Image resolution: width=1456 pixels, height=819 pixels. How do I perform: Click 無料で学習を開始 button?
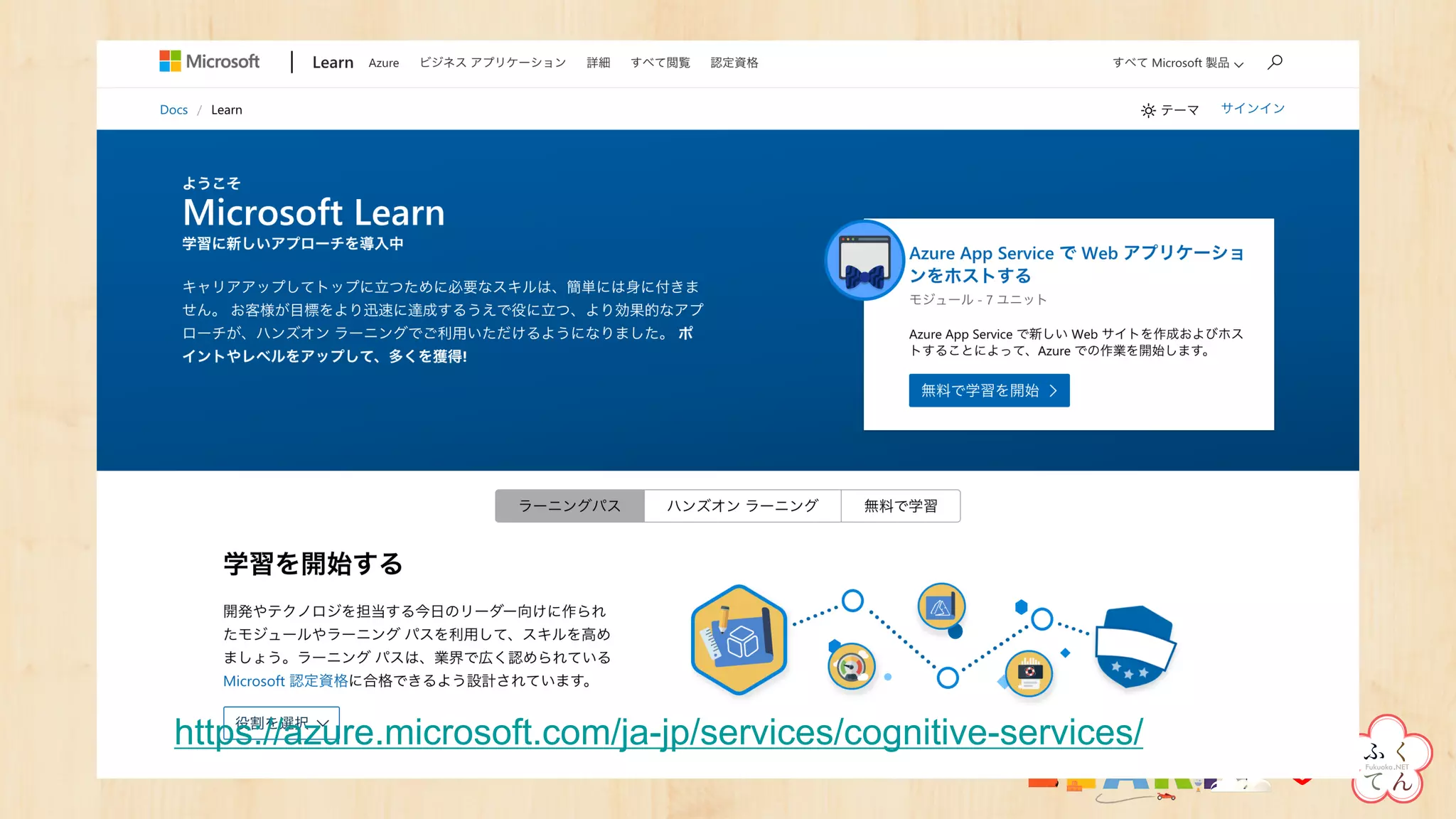click(989, 390)
